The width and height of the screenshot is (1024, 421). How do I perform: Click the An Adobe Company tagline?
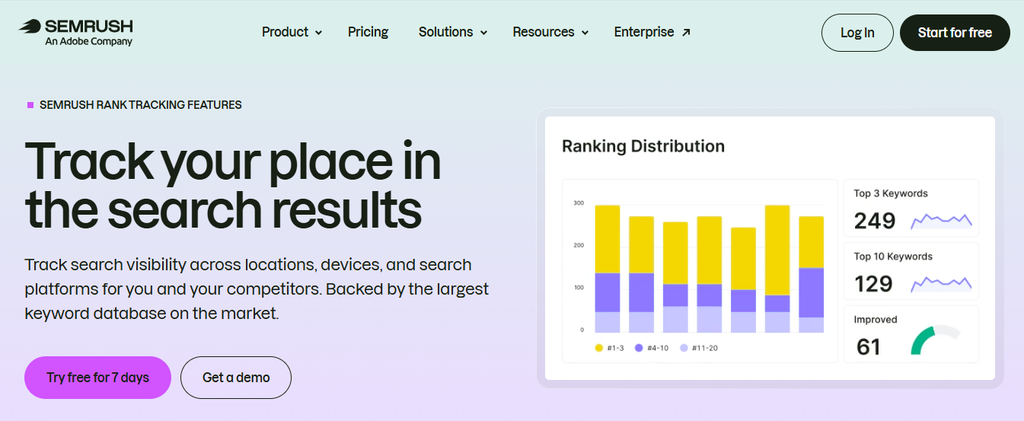[x=88, y=42]
